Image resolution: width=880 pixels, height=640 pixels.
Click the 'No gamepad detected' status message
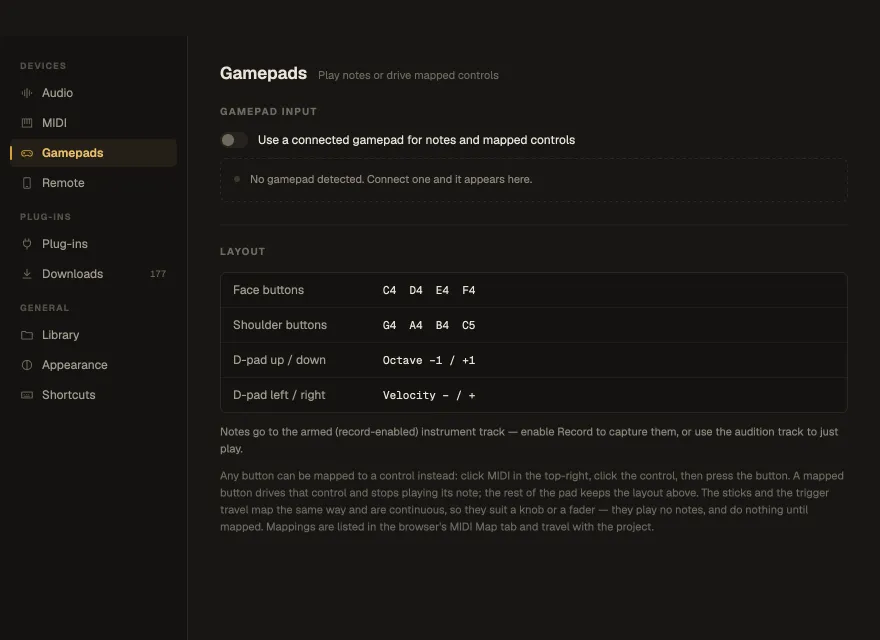pos(391,179)
